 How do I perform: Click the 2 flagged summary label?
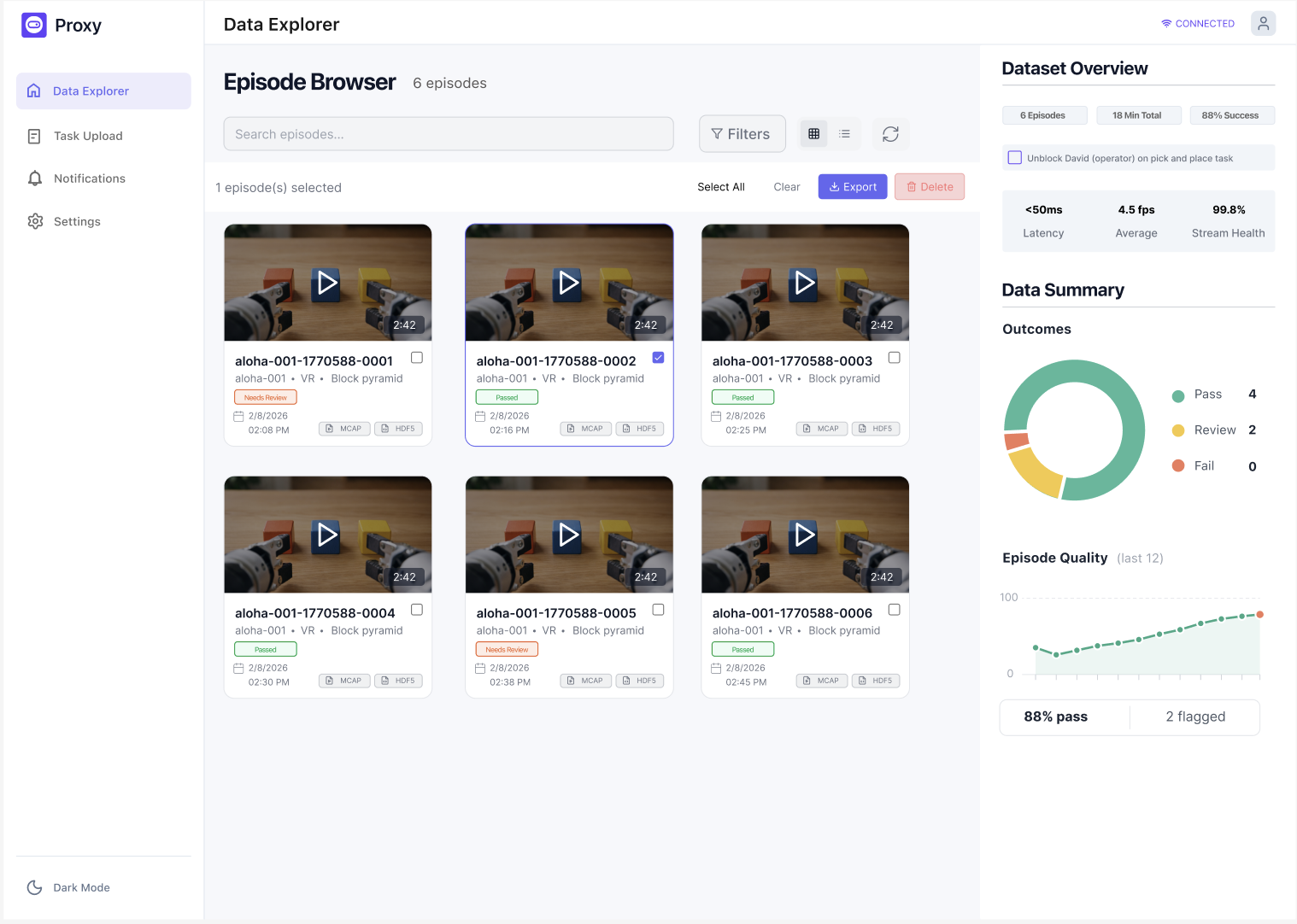(x=1195, y=716)
